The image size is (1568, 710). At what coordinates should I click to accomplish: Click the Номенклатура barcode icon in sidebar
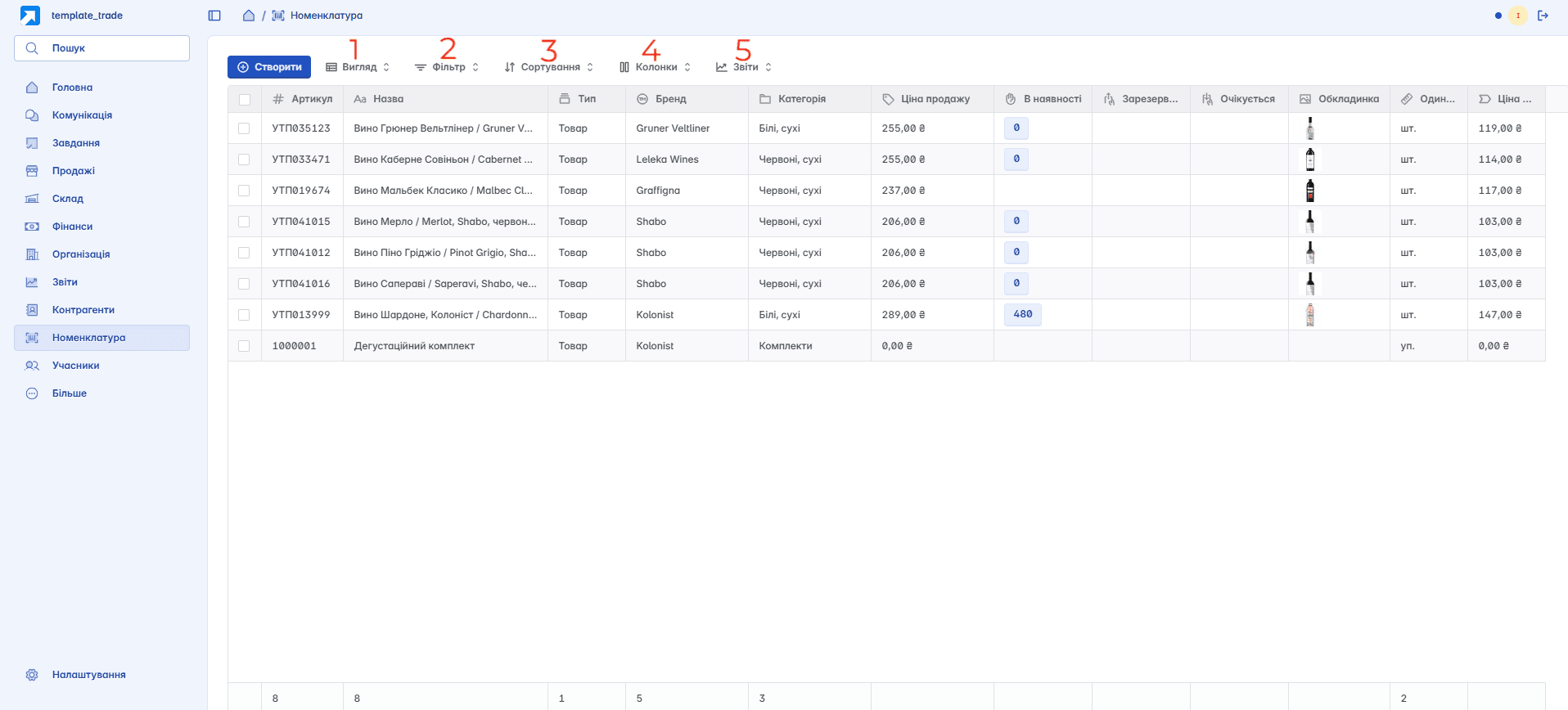32,338
